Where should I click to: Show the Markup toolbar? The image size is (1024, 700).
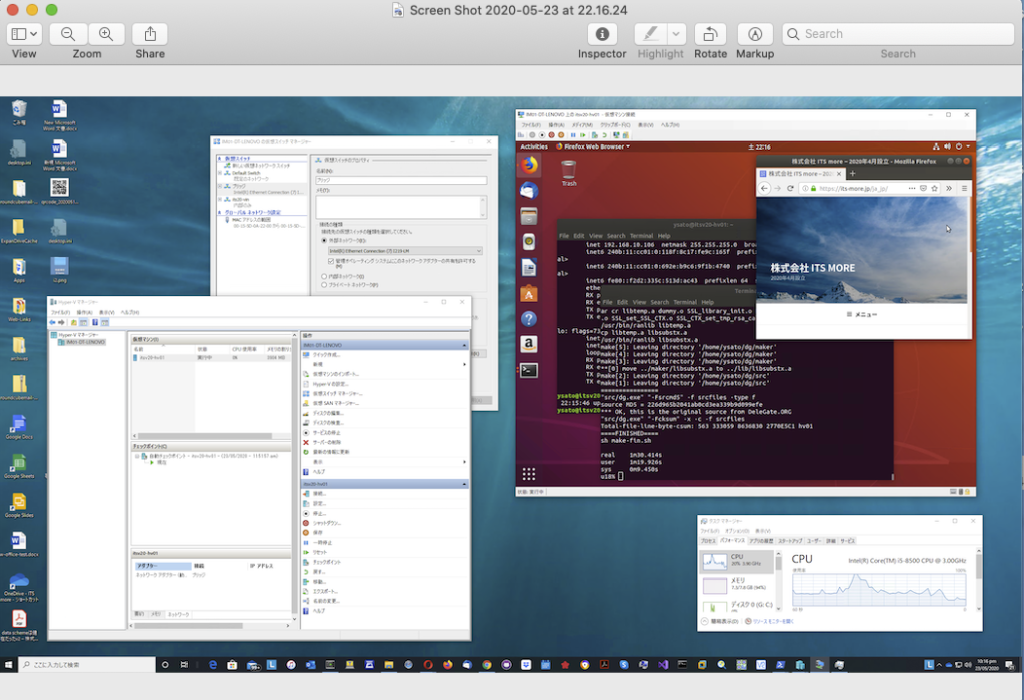click(755, 34)
